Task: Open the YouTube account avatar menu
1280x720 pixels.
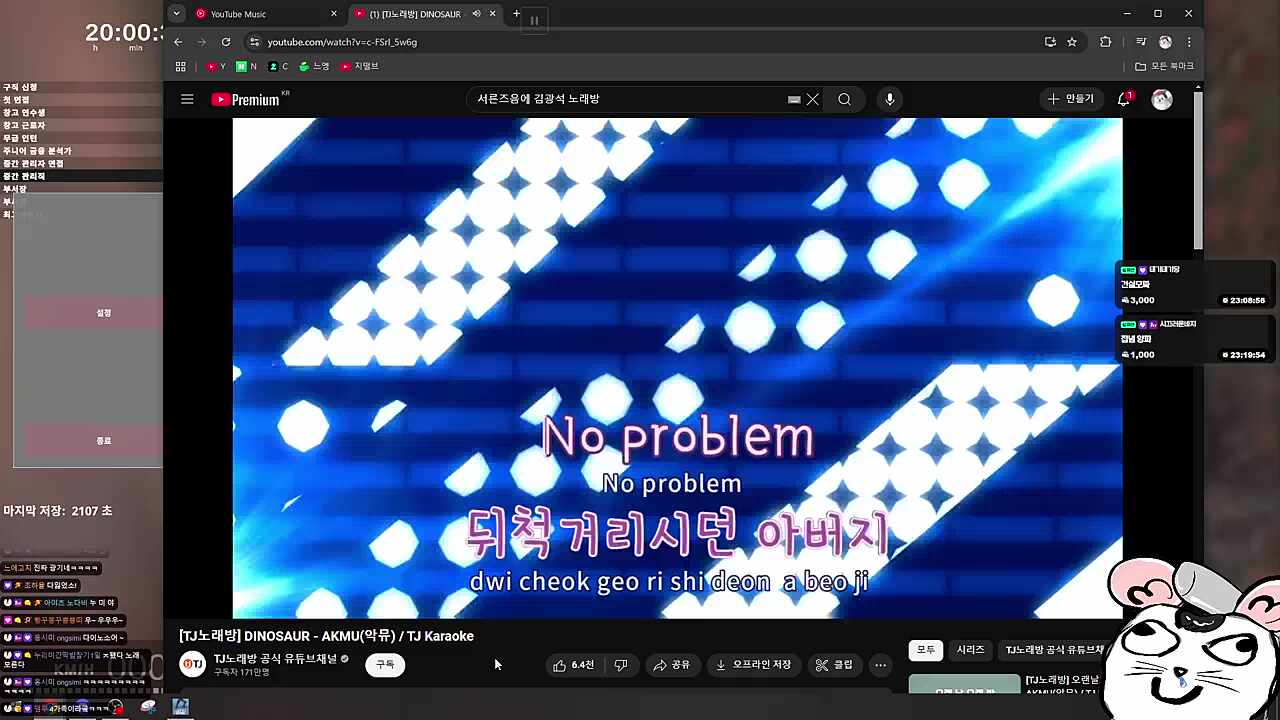Action: point(1162,99)
